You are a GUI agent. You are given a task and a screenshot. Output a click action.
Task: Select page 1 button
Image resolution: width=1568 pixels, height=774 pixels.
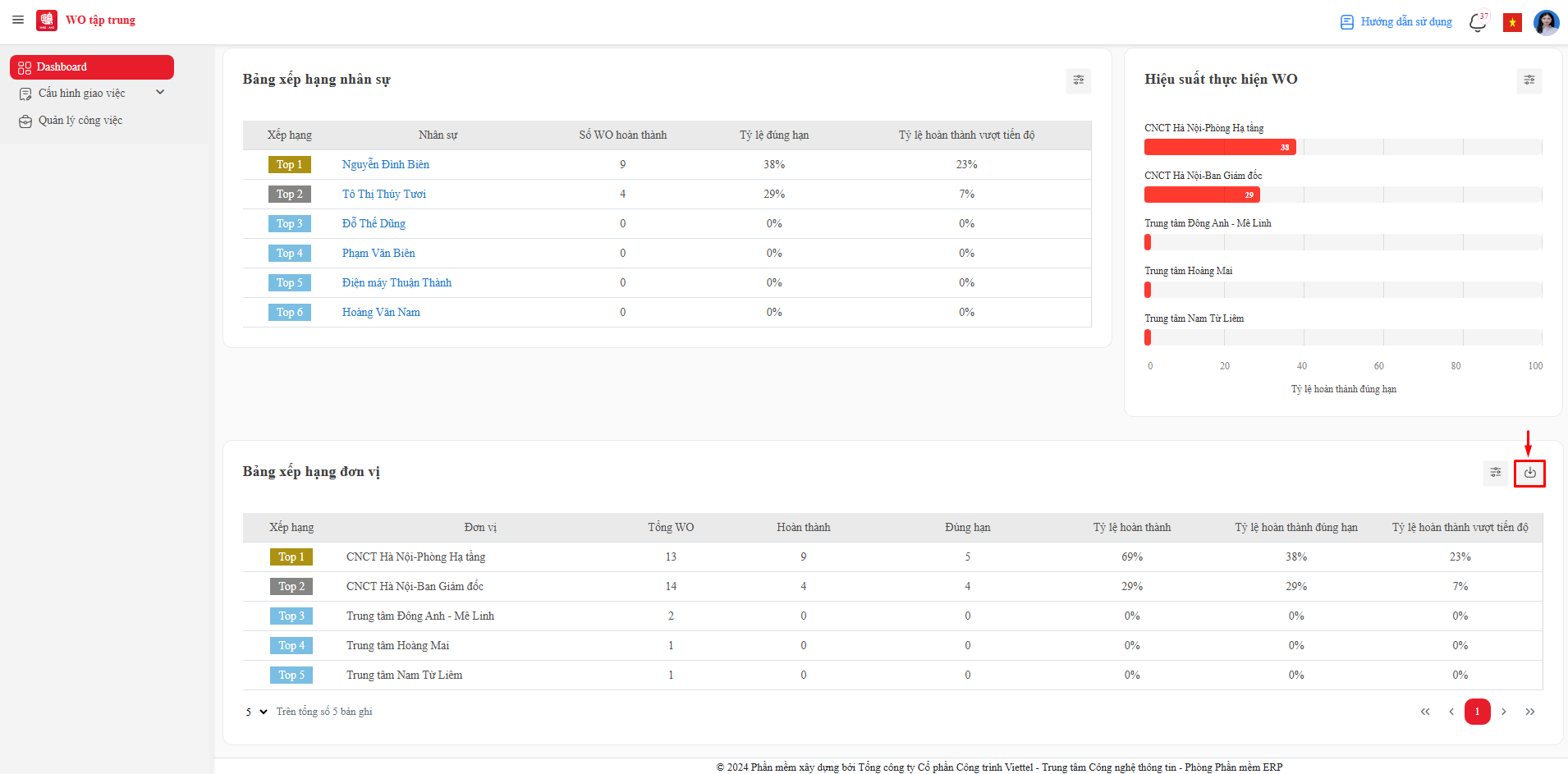pyautogui.click(x=1478, y=712)
